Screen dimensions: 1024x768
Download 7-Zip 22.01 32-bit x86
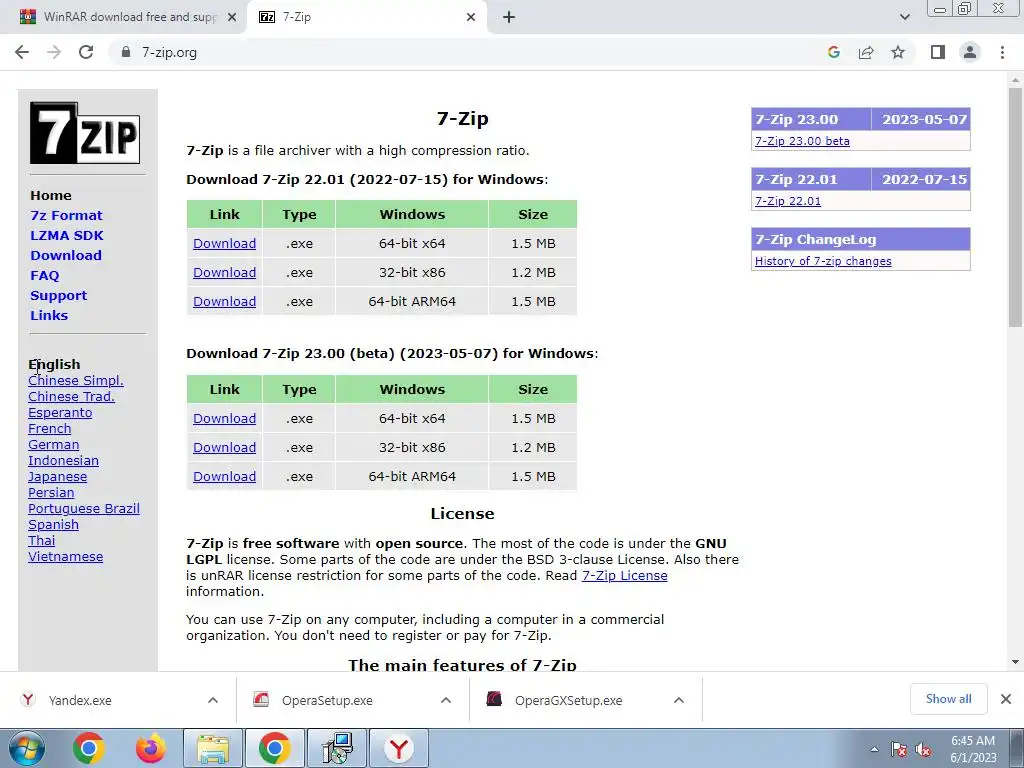click(224, 272)
